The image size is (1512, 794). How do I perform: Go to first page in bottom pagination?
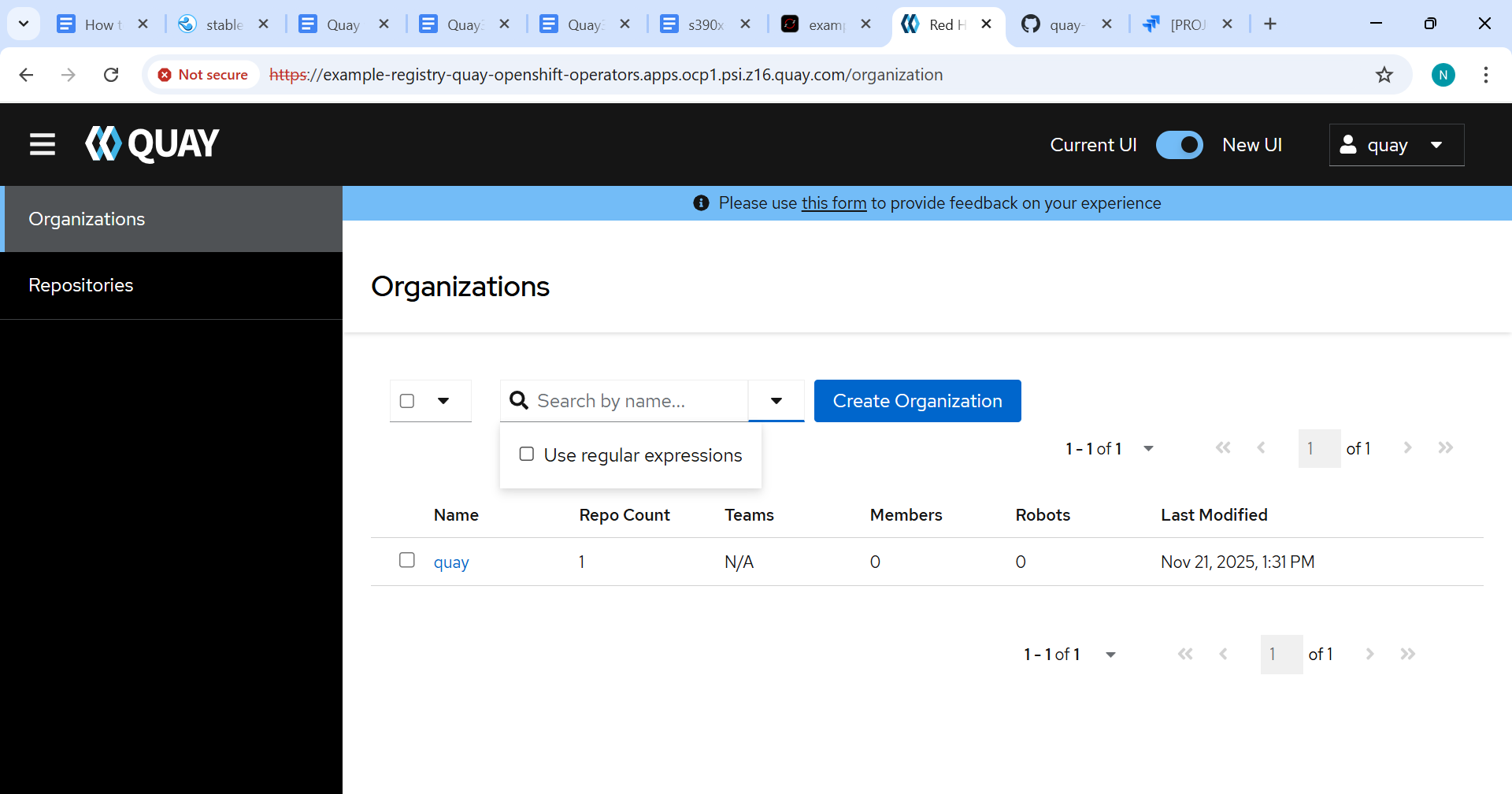click(1185, 654)
